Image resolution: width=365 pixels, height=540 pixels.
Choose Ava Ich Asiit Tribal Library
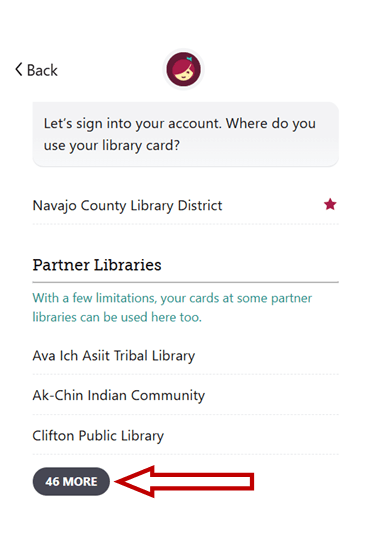[186, 356]
